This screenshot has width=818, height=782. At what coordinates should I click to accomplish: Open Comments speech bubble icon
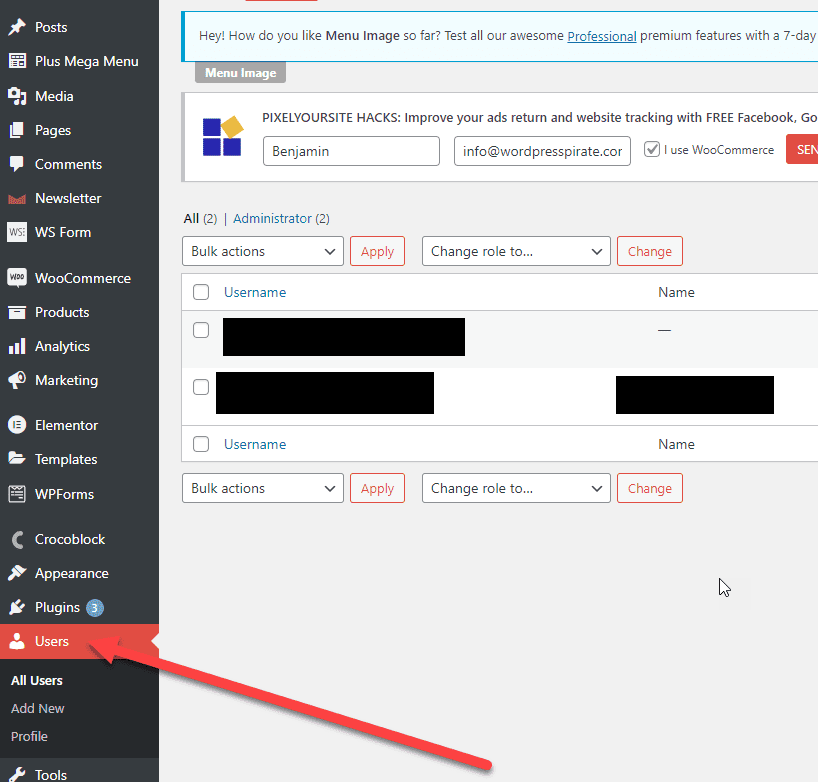point(17,164)
